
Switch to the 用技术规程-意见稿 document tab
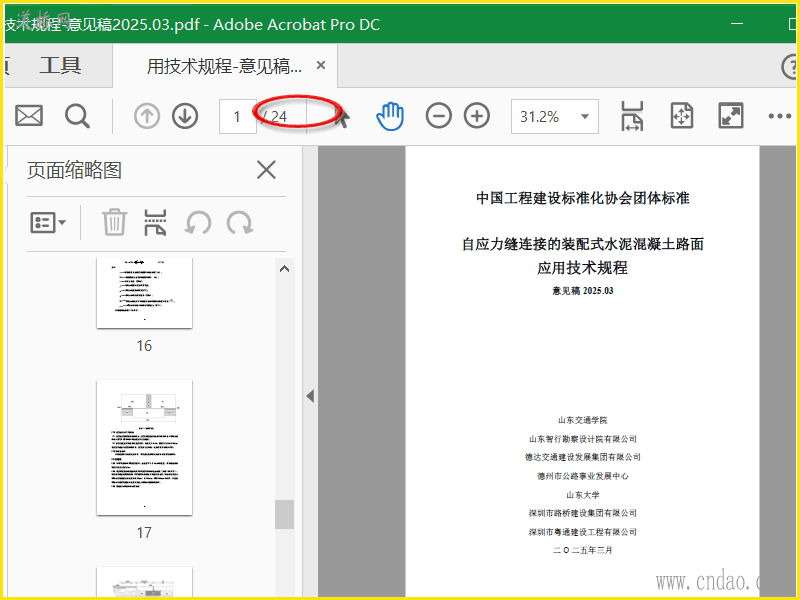(x=224, y=66)
